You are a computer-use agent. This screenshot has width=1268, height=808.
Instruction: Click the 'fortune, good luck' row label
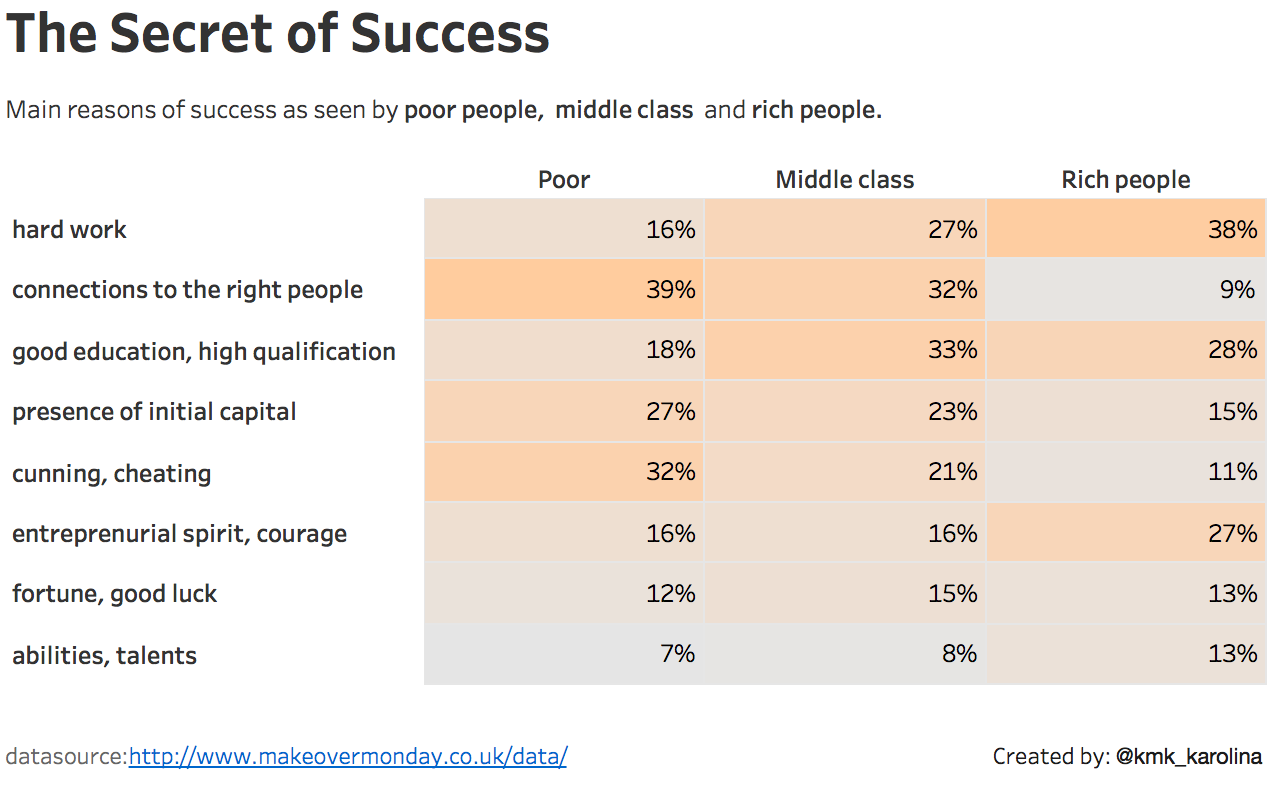[115, 594]
